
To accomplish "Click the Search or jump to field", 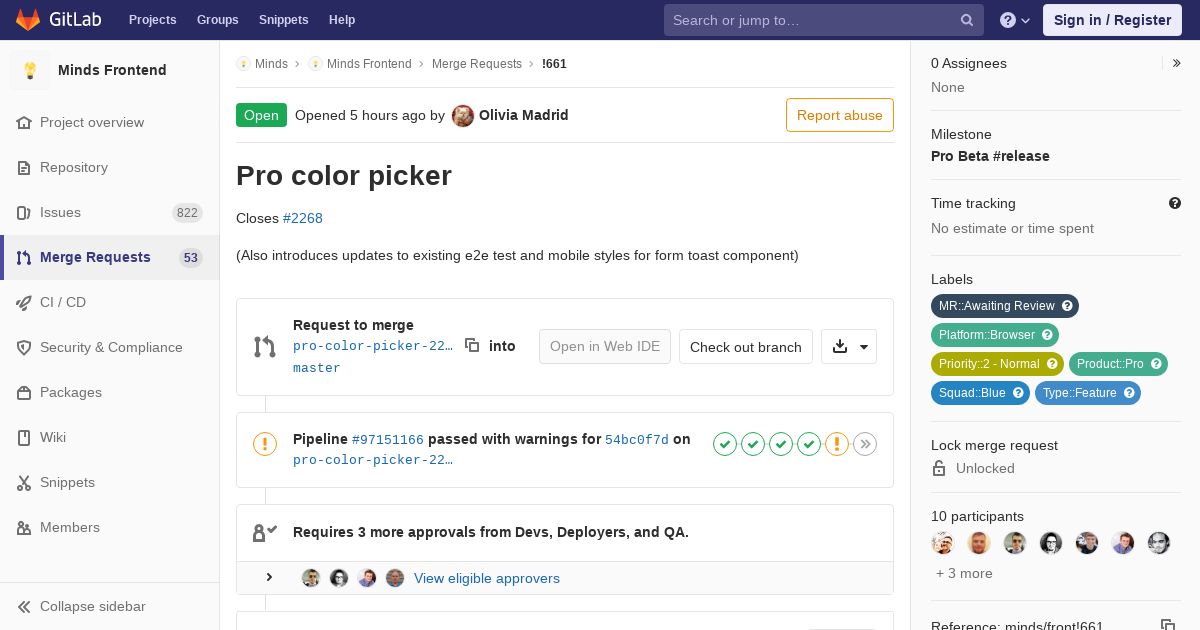I will tap(812, 20).
